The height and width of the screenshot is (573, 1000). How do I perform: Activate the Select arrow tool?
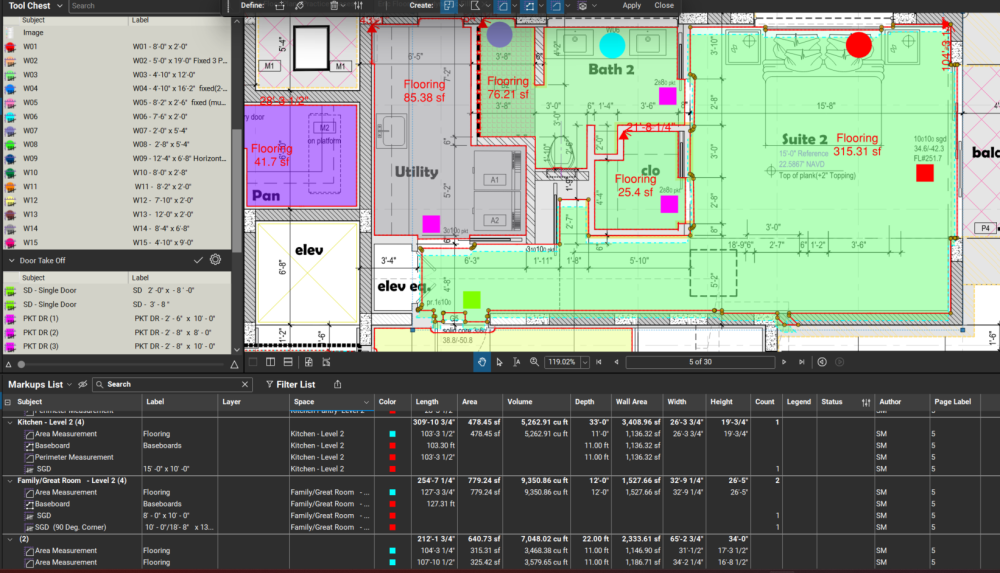(499, 362)
